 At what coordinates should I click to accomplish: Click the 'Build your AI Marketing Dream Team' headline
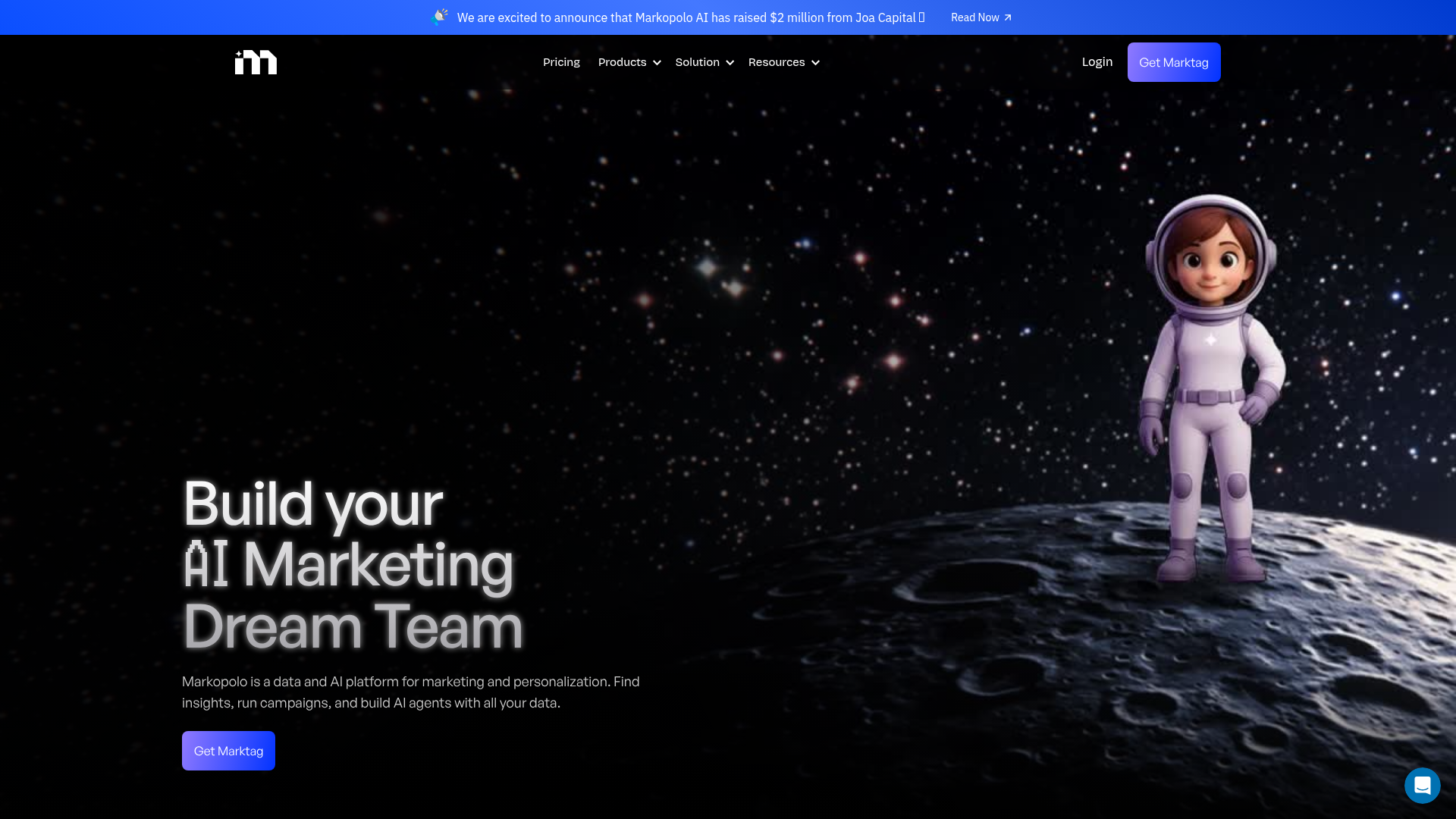tap(353, 565)
